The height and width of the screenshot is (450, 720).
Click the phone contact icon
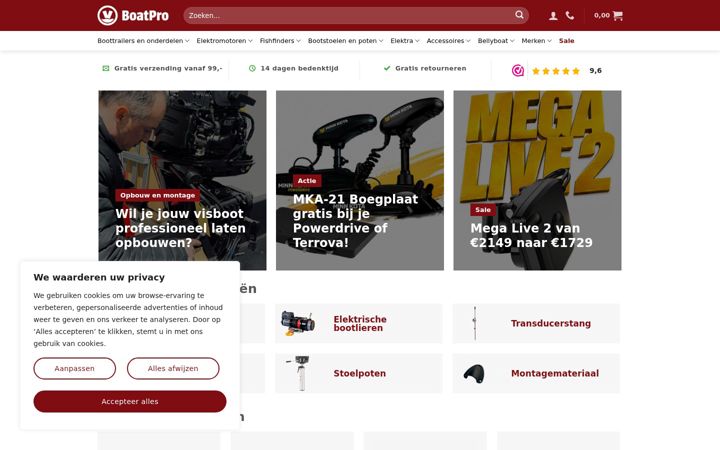tap(570, 16)
